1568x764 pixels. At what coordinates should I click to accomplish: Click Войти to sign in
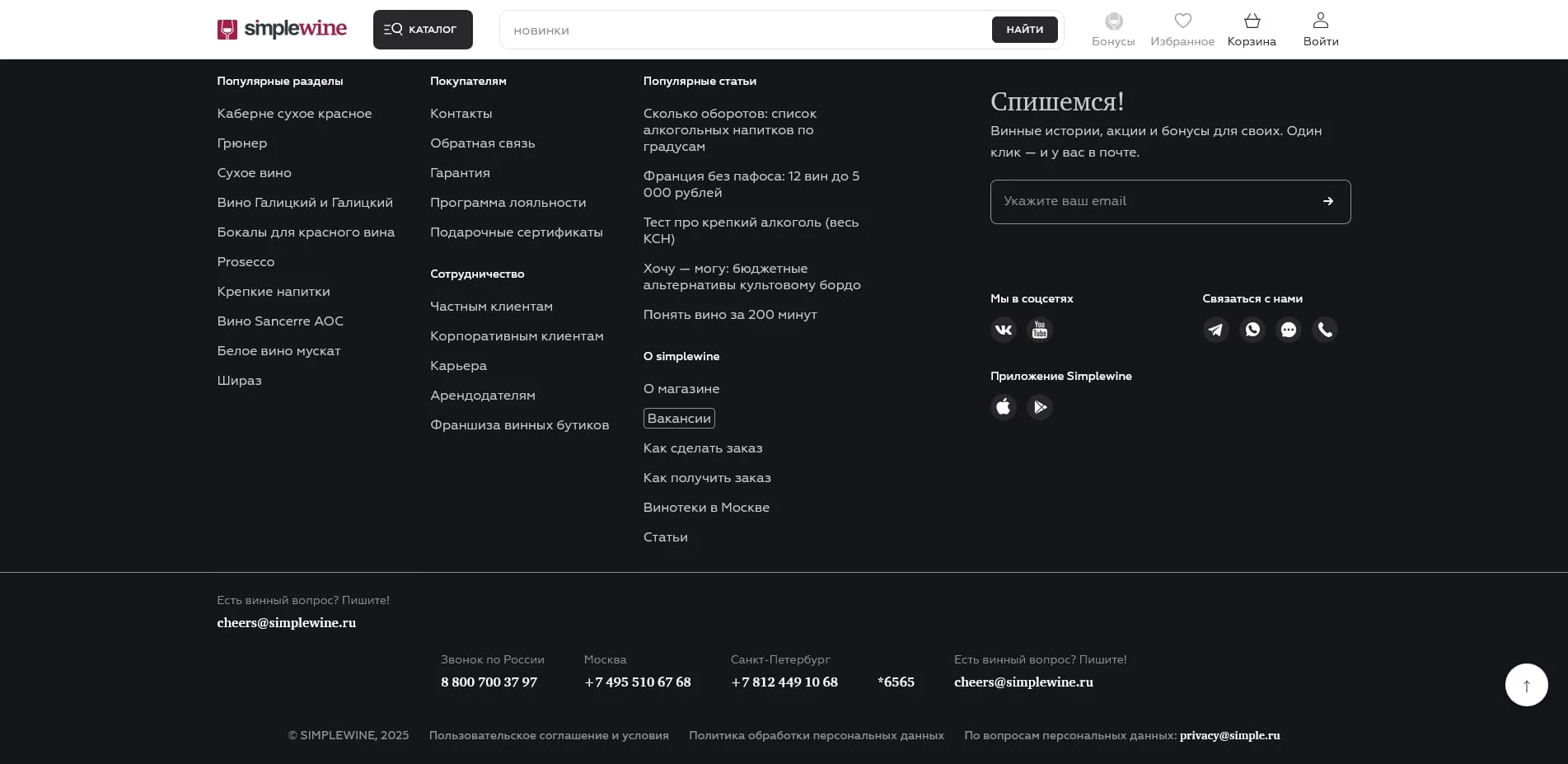1320,30
